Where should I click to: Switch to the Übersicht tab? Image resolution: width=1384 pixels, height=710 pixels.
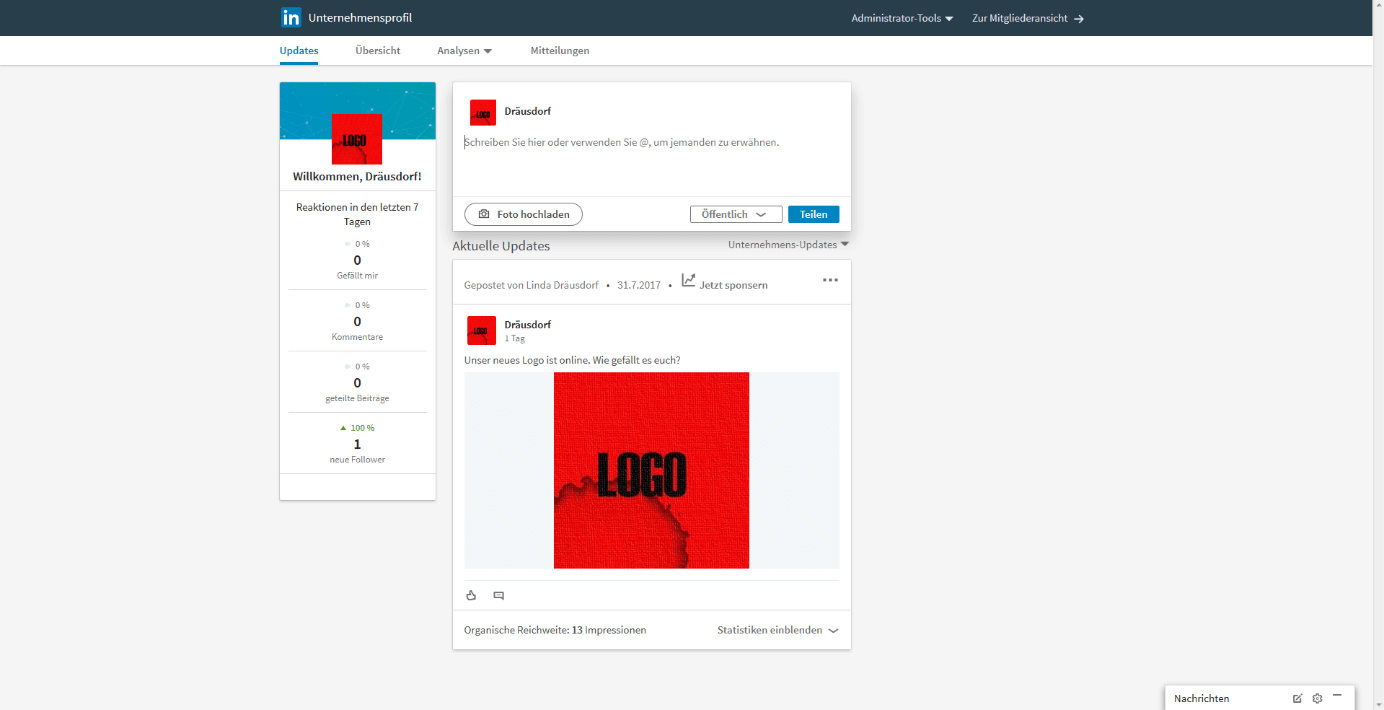(378, 51)
